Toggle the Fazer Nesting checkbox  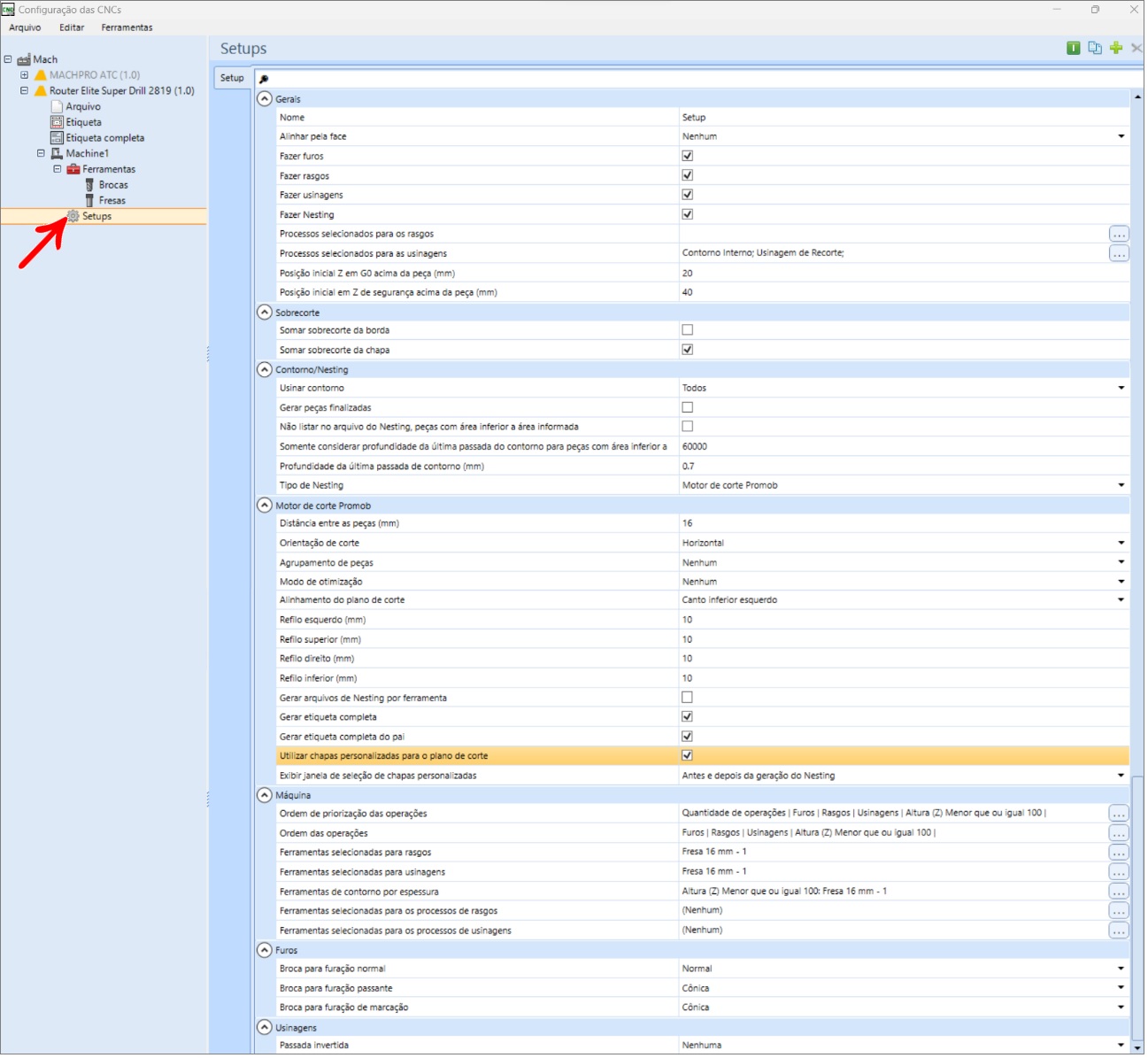[687, 214]
